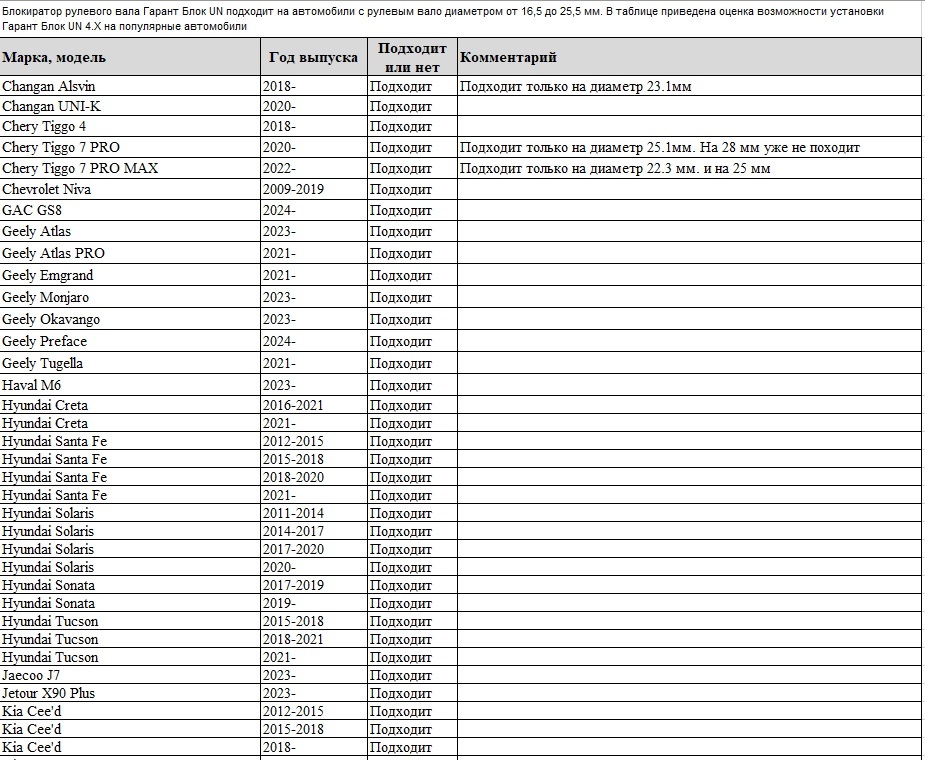
Task: Select the 'Haval M6' cell
Action: click(130, 385)
